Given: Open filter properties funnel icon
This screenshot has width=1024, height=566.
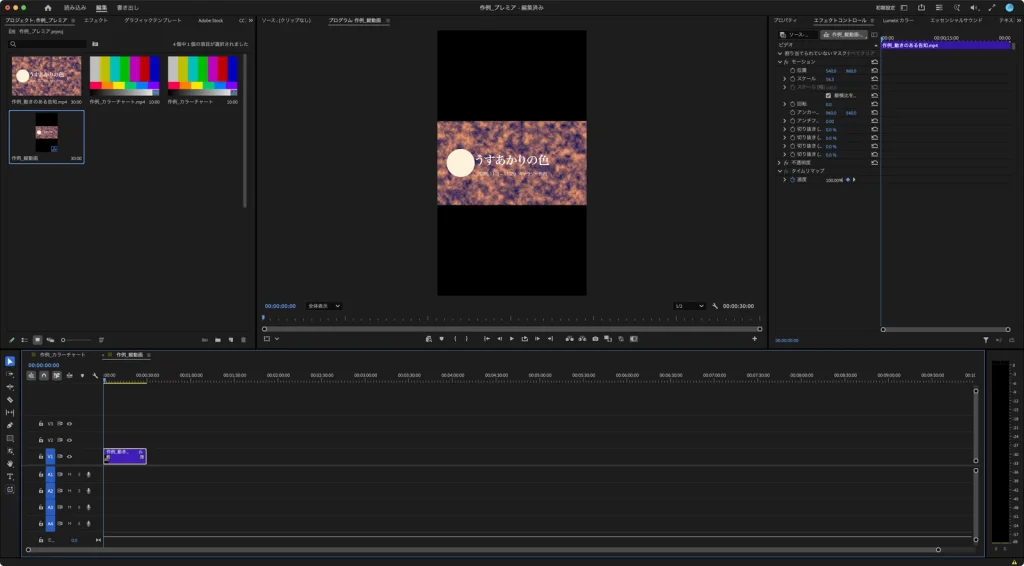Looking at the screenshot, I should click(x=986, y=340).
